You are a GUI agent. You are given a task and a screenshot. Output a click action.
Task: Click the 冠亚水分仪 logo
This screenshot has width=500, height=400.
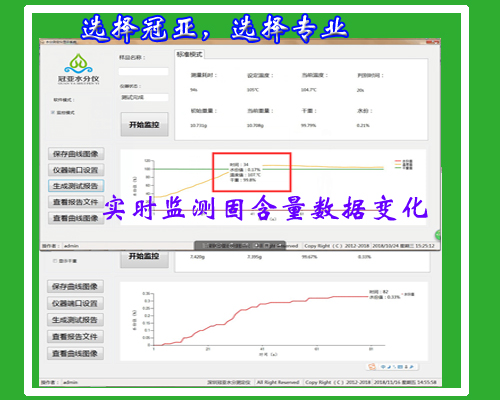pos(78,69)
